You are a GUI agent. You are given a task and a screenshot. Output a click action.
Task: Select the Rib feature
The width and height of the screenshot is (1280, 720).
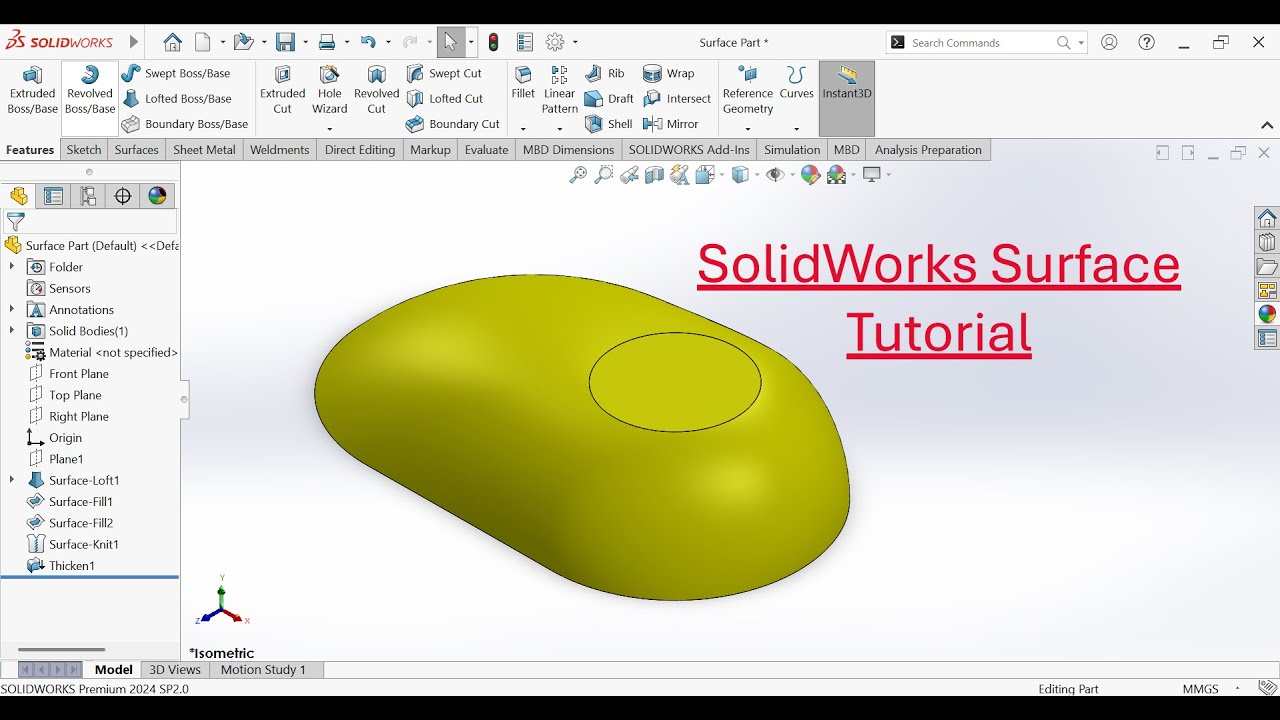pos(605,73)
